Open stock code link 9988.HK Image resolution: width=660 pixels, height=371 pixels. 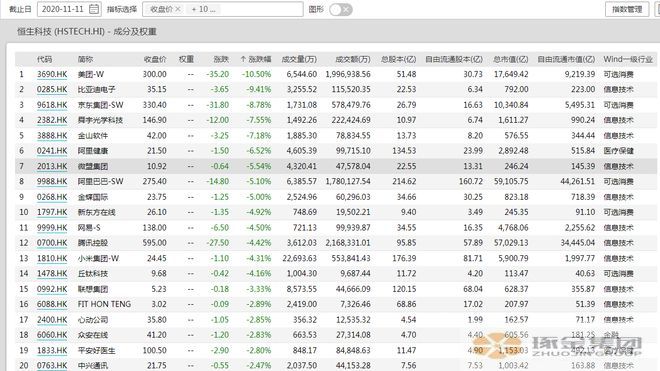pos(52,181)
